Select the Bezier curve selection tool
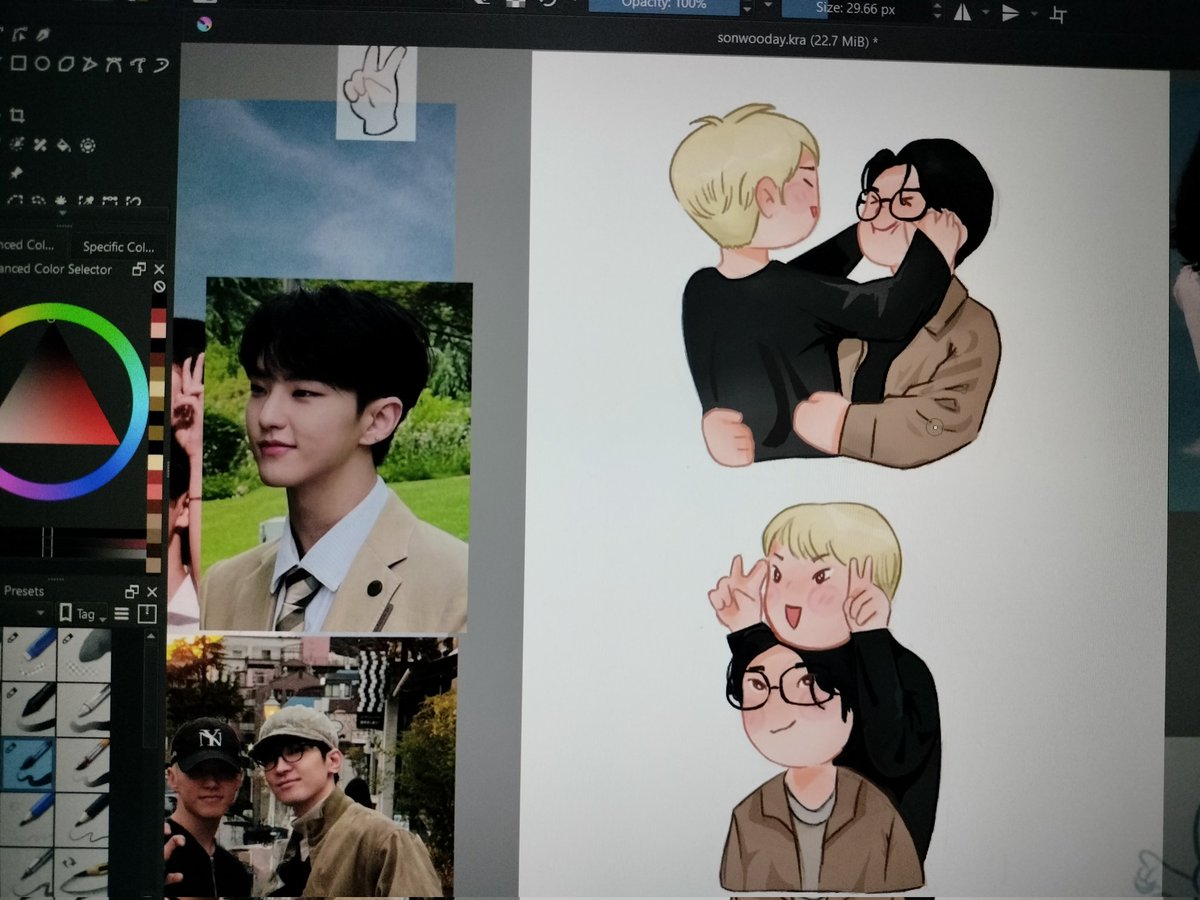The width and height of the screenshot is (1200, 900). tap(109, 201)
